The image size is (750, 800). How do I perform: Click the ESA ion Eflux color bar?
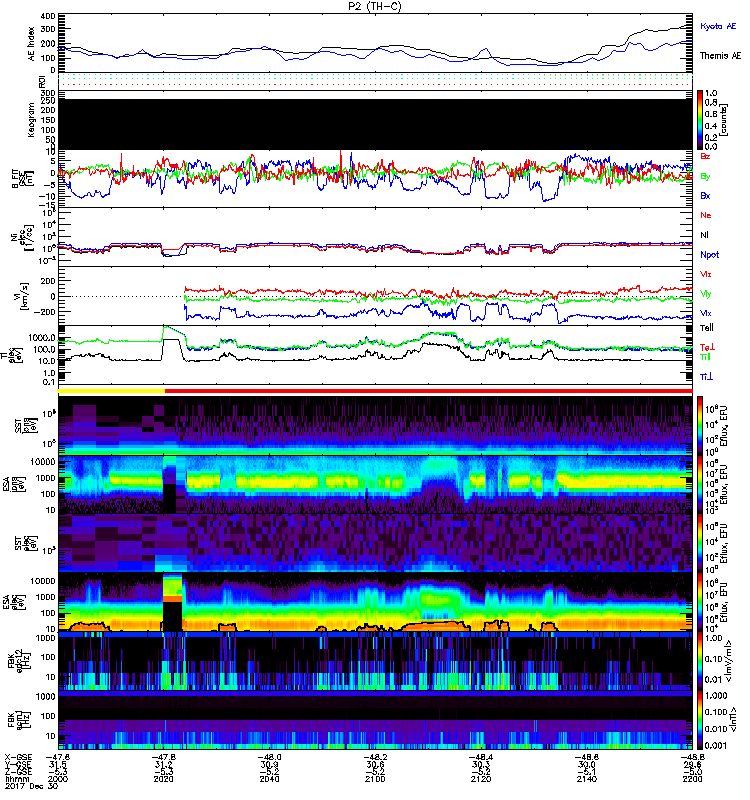point(700,485)
